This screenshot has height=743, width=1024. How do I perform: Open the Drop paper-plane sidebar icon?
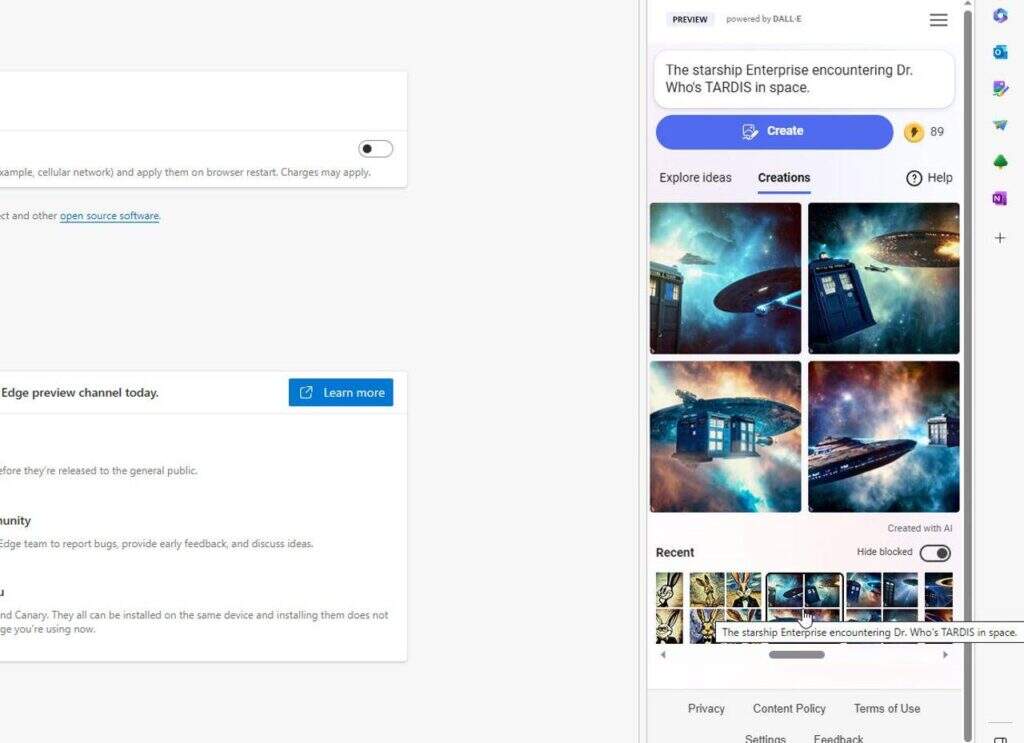(x=1000, y=125)
